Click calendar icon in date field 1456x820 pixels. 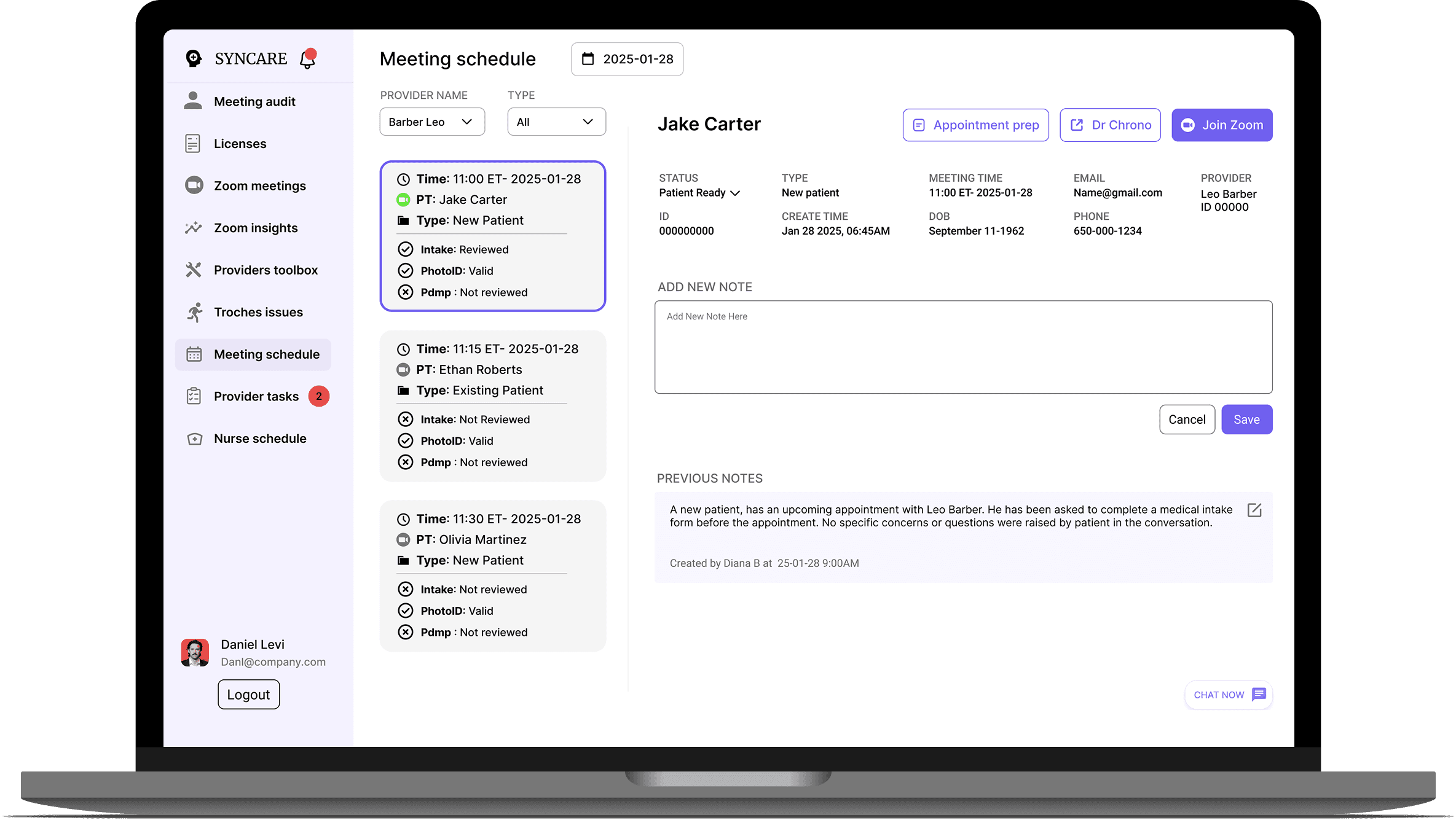(x=588, y=59)
